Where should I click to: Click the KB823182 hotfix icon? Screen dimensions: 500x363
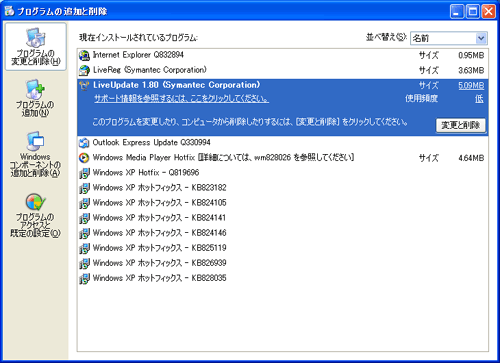(84, 188)
